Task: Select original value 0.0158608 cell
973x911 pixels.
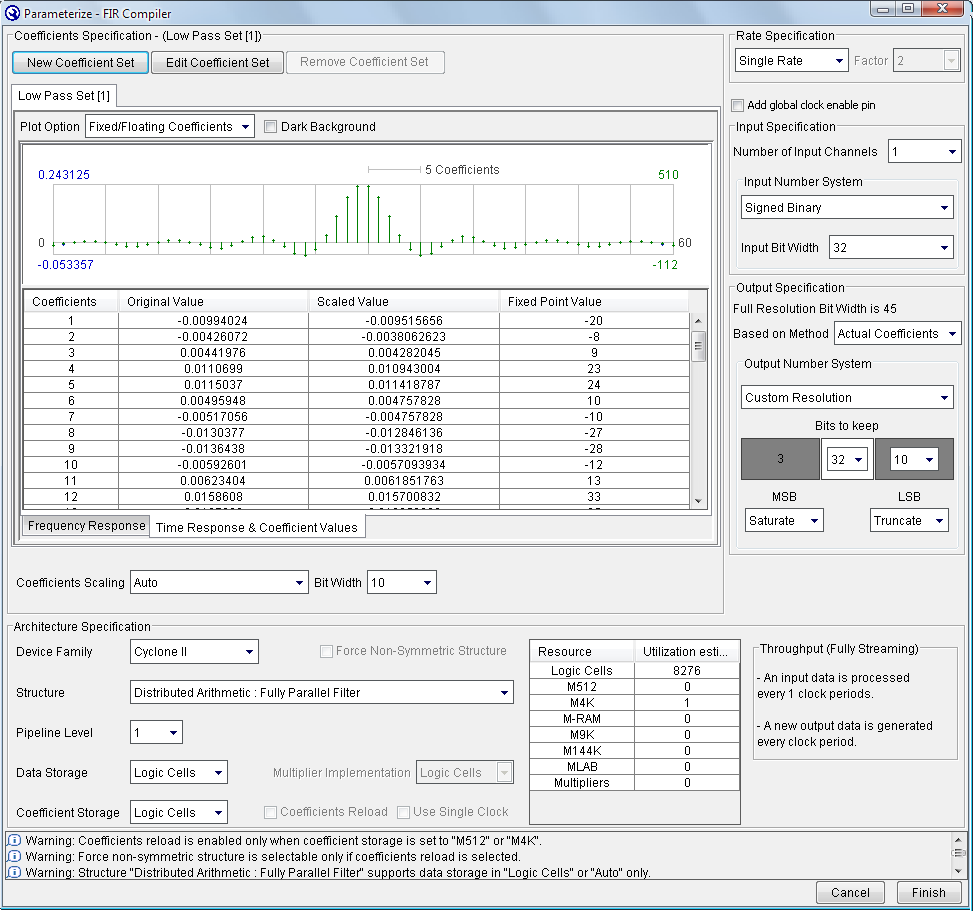Action: 213,496
